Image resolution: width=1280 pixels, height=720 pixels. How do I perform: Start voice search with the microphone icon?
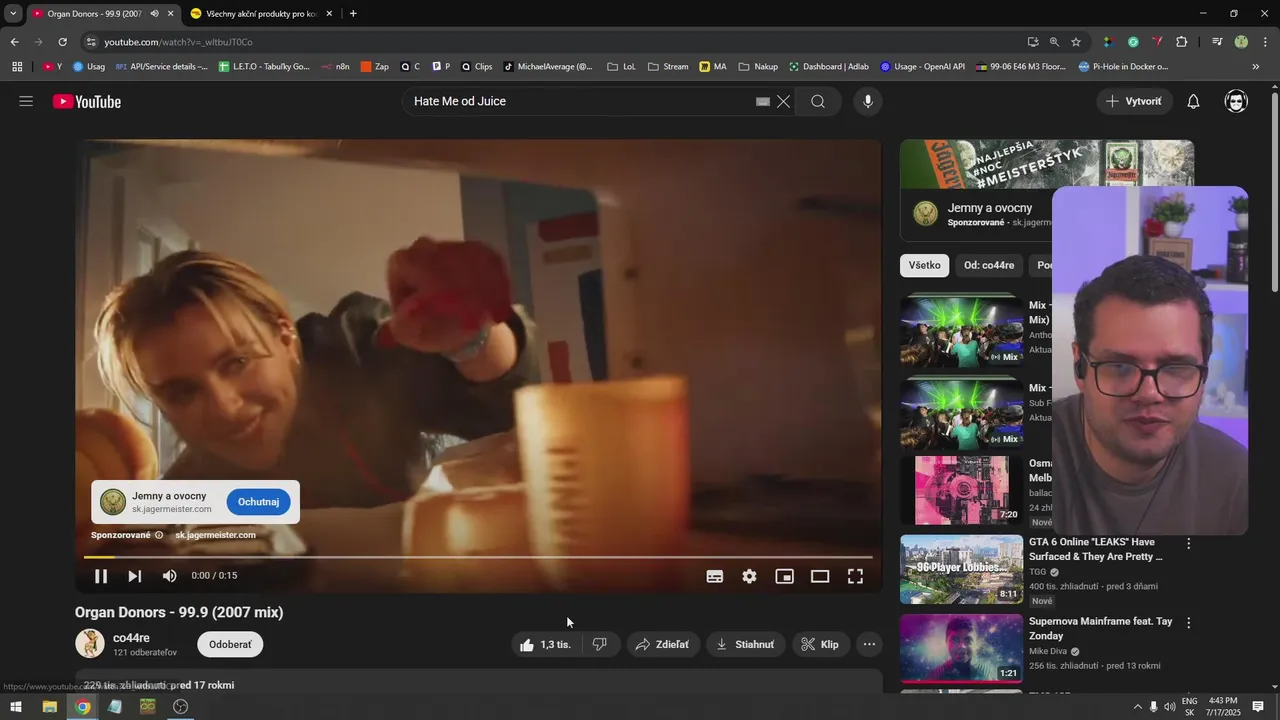click(x=868, y=101)
